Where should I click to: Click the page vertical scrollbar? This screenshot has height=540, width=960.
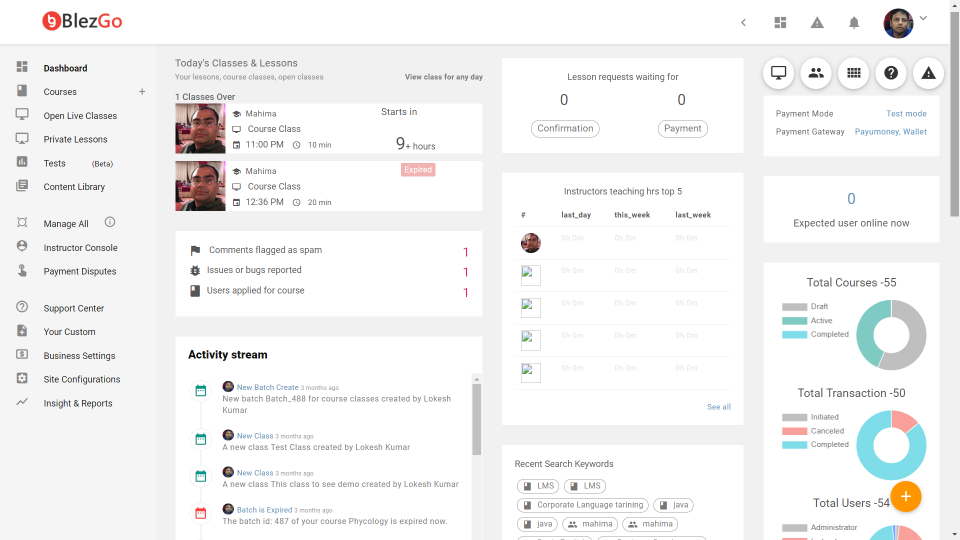(954, 116)
